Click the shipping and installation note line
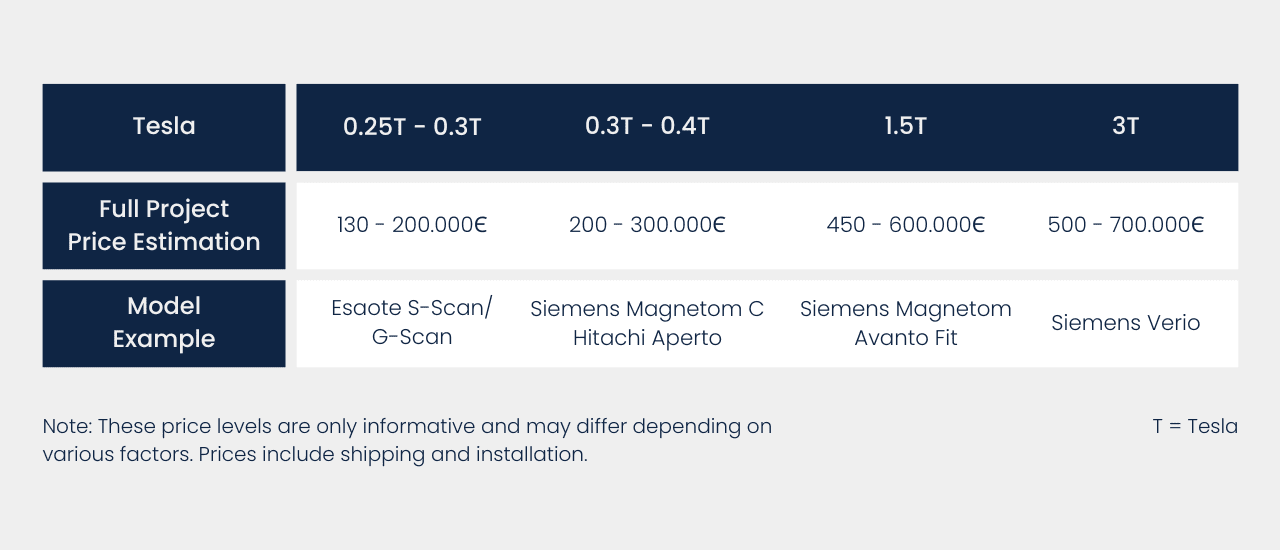Image resolution: width=1280 pixels, height=550 pixels. pyautogui.click(x=314, y=454)
